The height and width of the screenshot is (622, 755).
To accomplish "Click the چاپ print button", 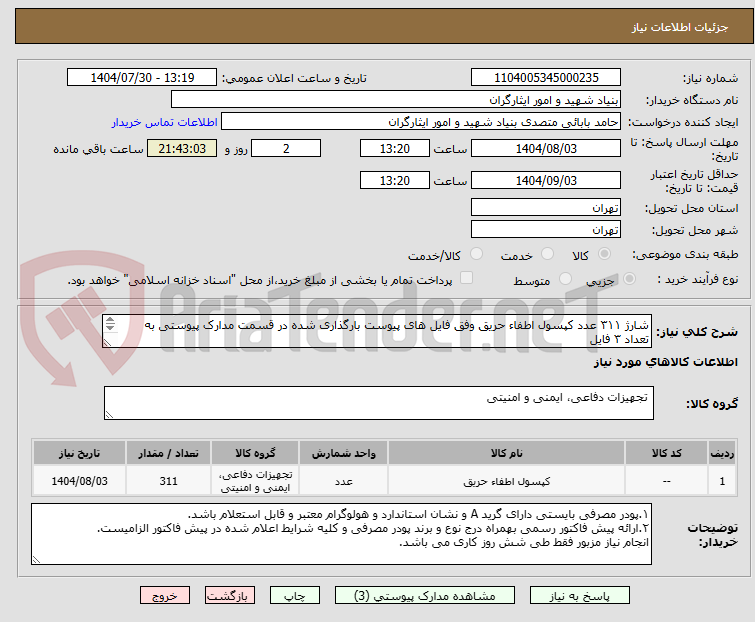I will [295, 596].
